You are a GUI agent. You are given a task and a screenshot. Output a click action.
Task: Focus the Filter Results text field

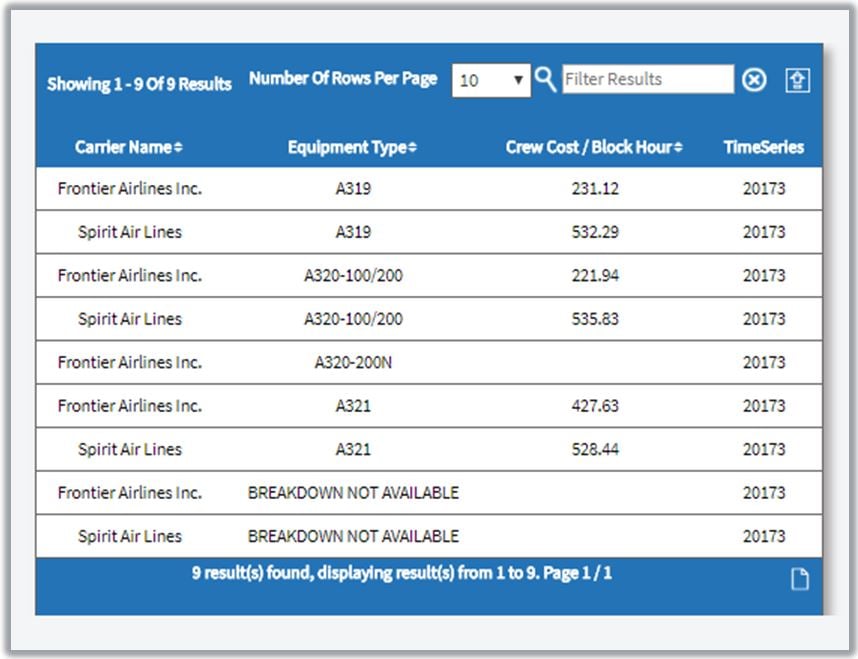[647, 79]
